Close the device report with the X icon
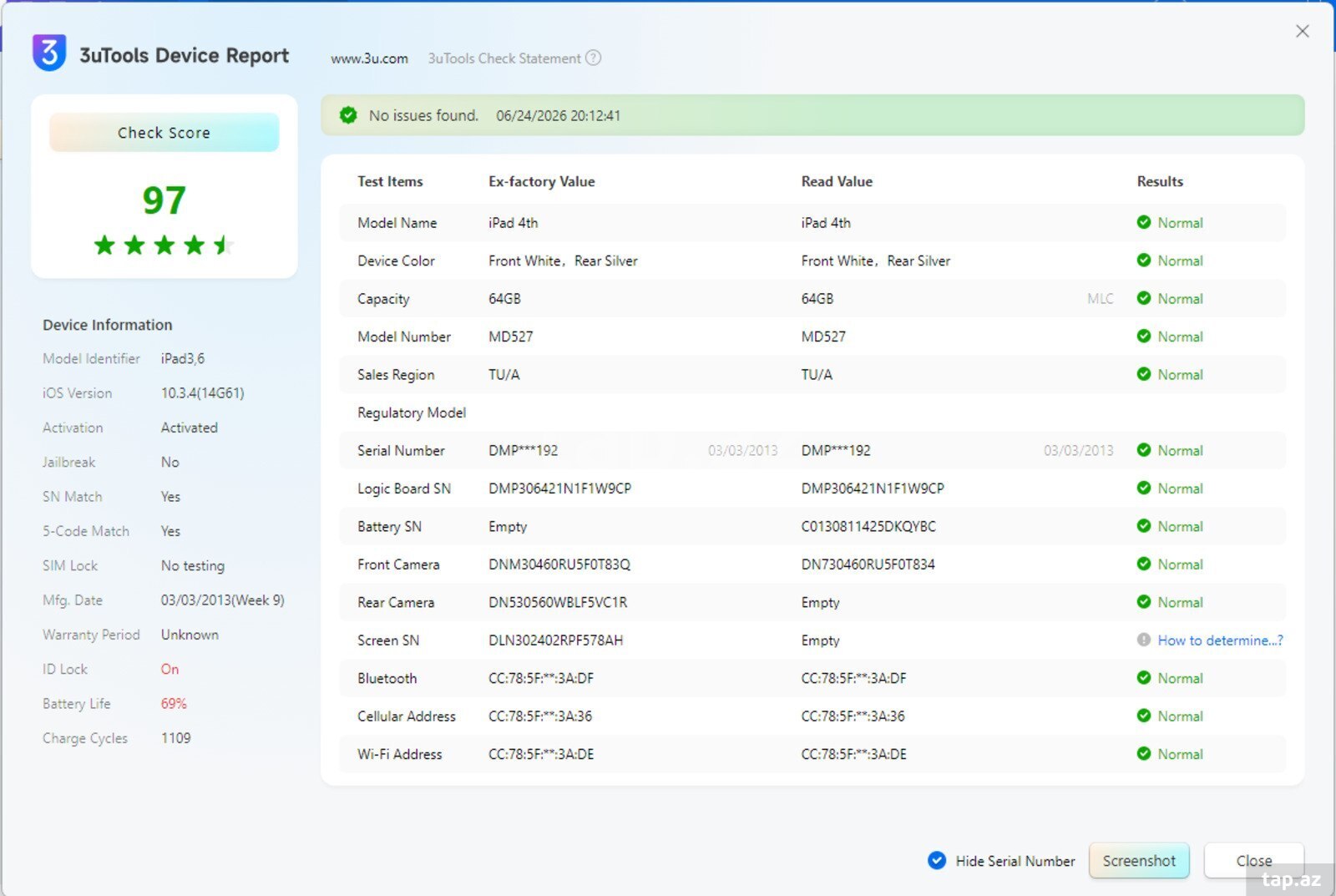Image resolution: width=1336 pixels, height=896 pixels. [1302, 31]
